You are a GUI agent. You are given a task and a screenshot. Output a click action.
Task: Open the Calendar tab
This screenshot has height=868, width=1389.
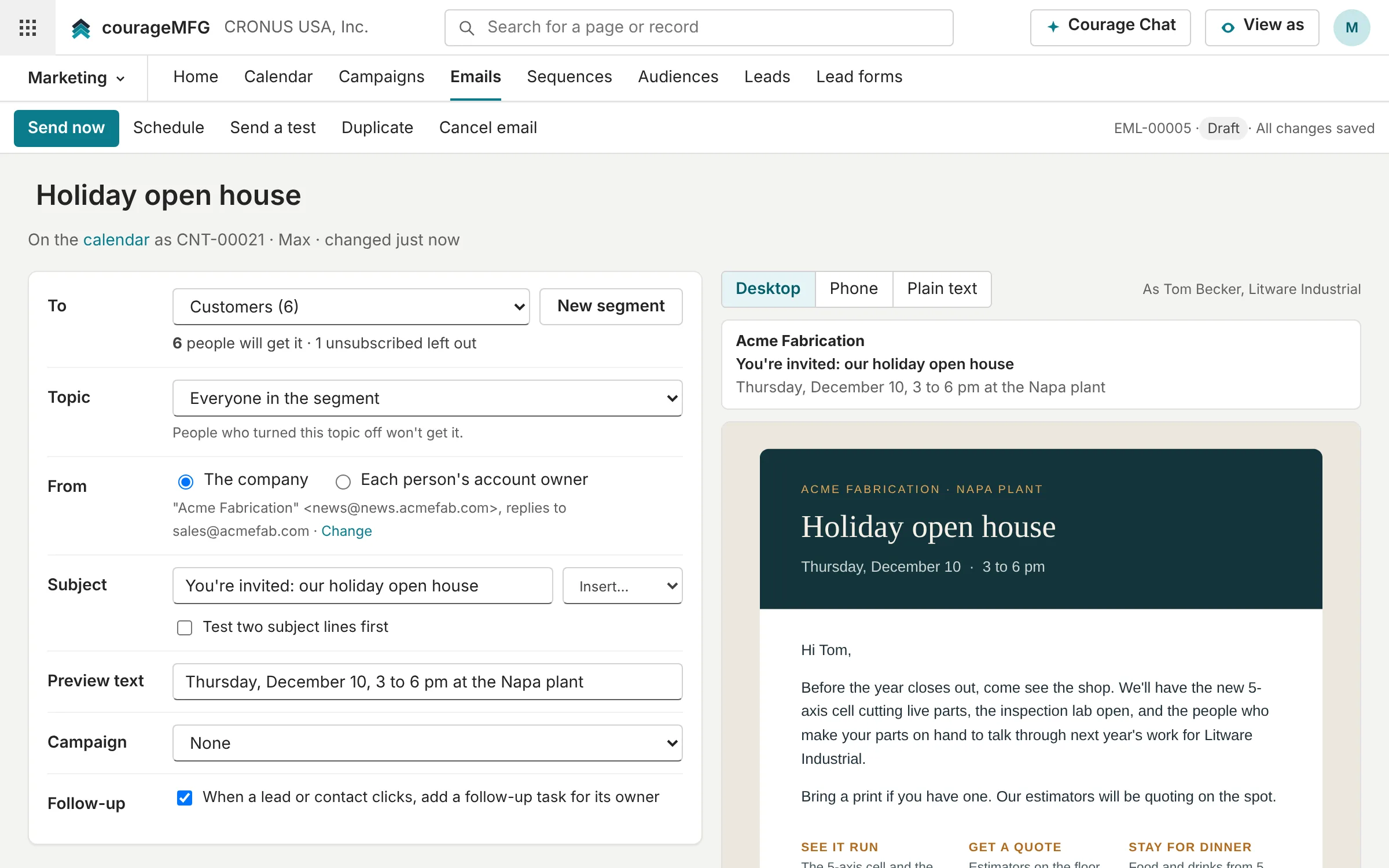[x=278, y=77]
